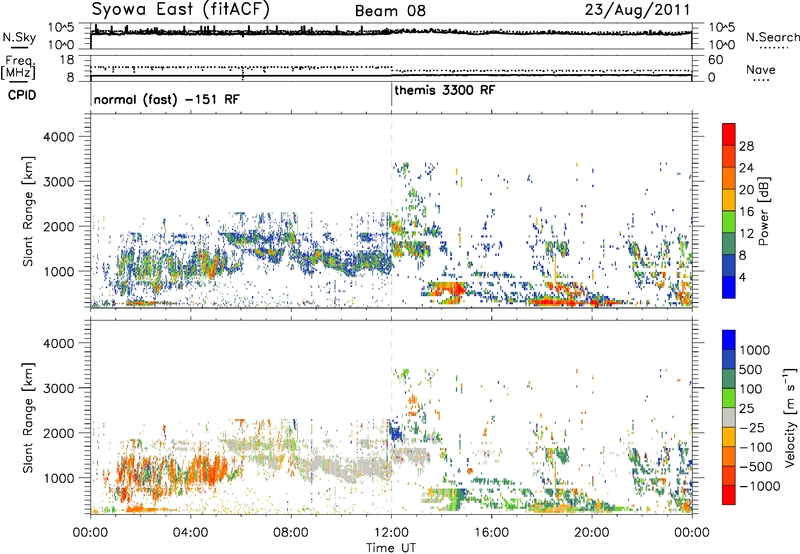
Task: Pick the red bottom Velocity colorbar segment
Action: (729, 495)
